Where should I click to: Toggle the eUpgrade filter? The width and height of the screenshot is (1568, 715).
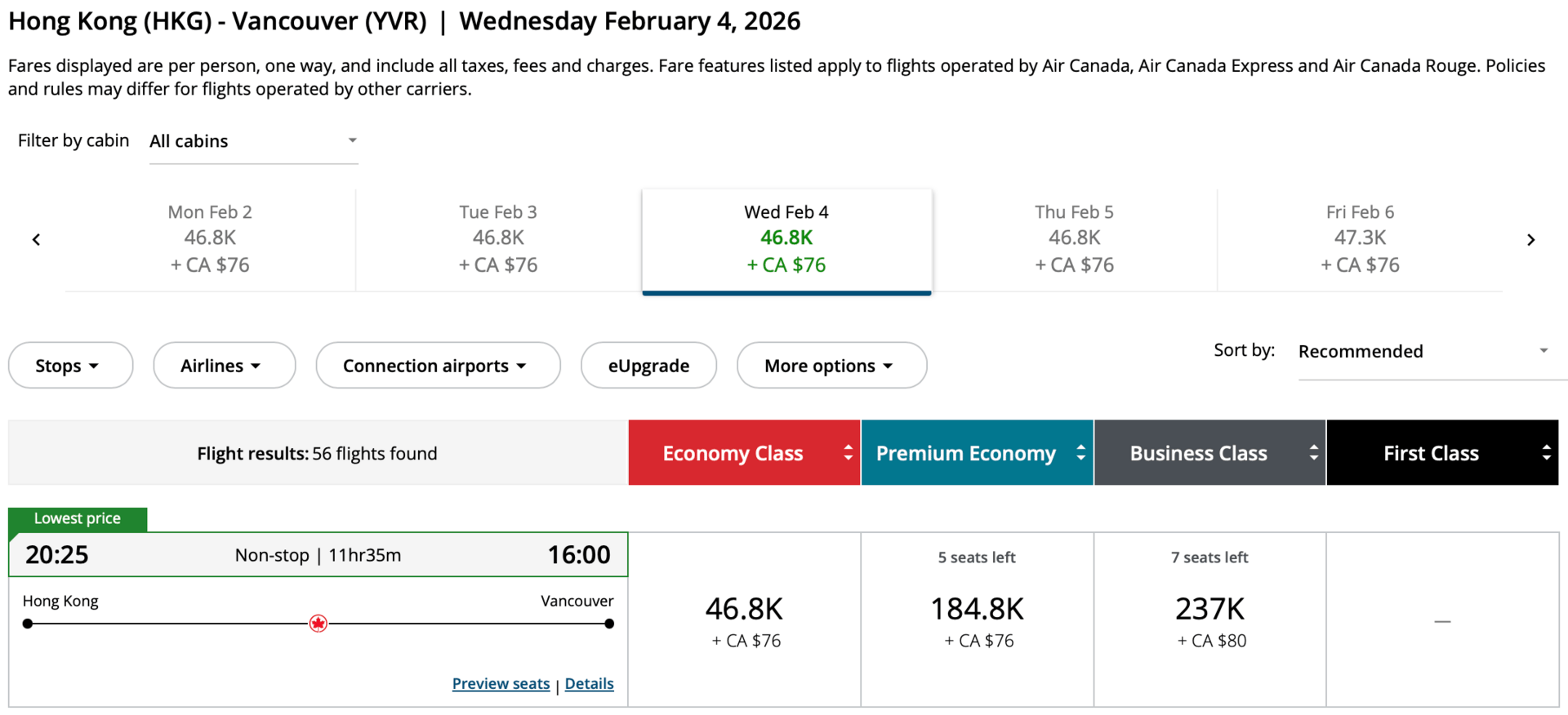coord(648,366)
